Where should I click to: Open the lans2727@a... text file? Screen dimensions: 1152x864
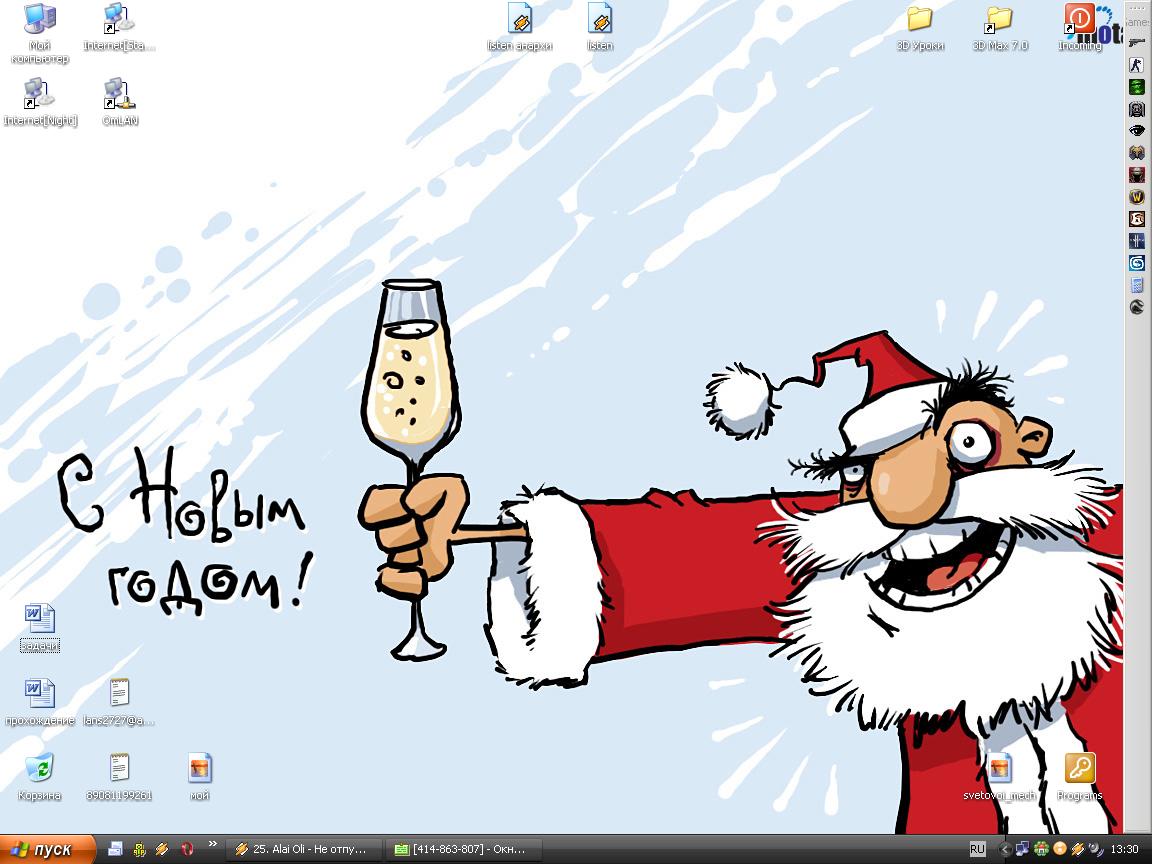[x=119, y=703]
